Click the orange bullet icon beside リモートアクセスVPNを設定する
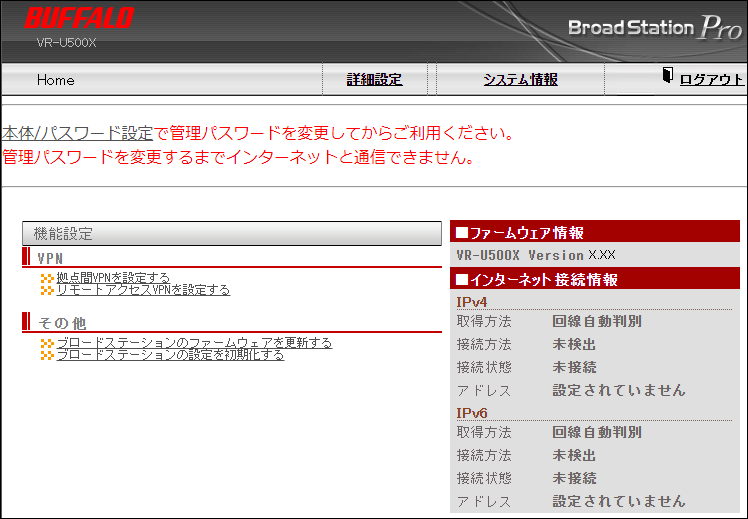Screen dimensions: 748x519 click(x=47, y=290)
